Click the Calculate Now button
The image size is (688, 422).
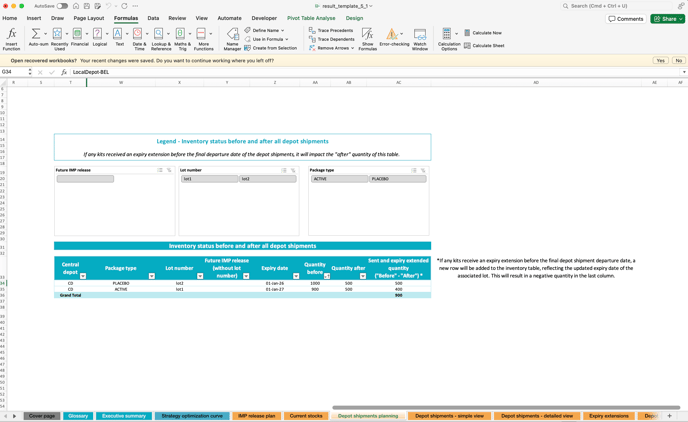point(486,33)
